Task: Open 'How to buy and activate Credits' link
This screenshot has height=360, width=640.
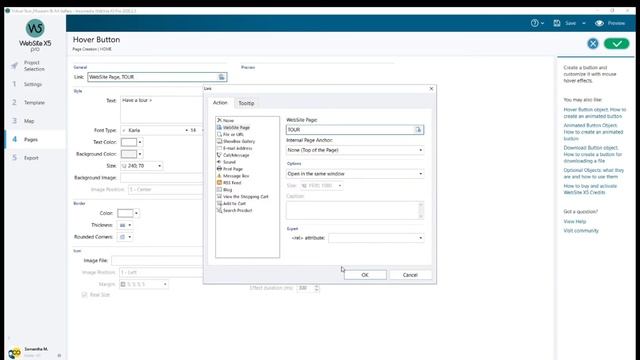Action: (x=590, y=189)
